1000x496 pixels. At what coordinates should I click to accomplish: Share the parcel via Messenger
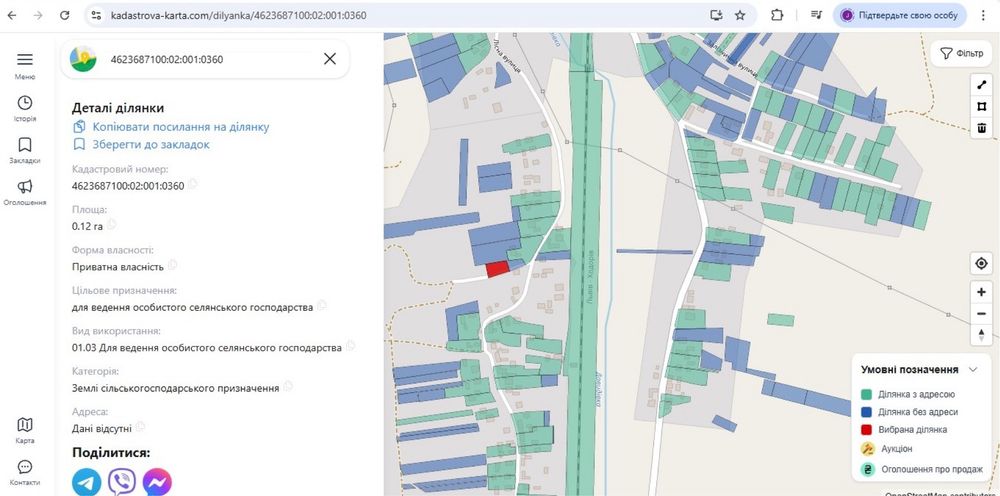158,481
